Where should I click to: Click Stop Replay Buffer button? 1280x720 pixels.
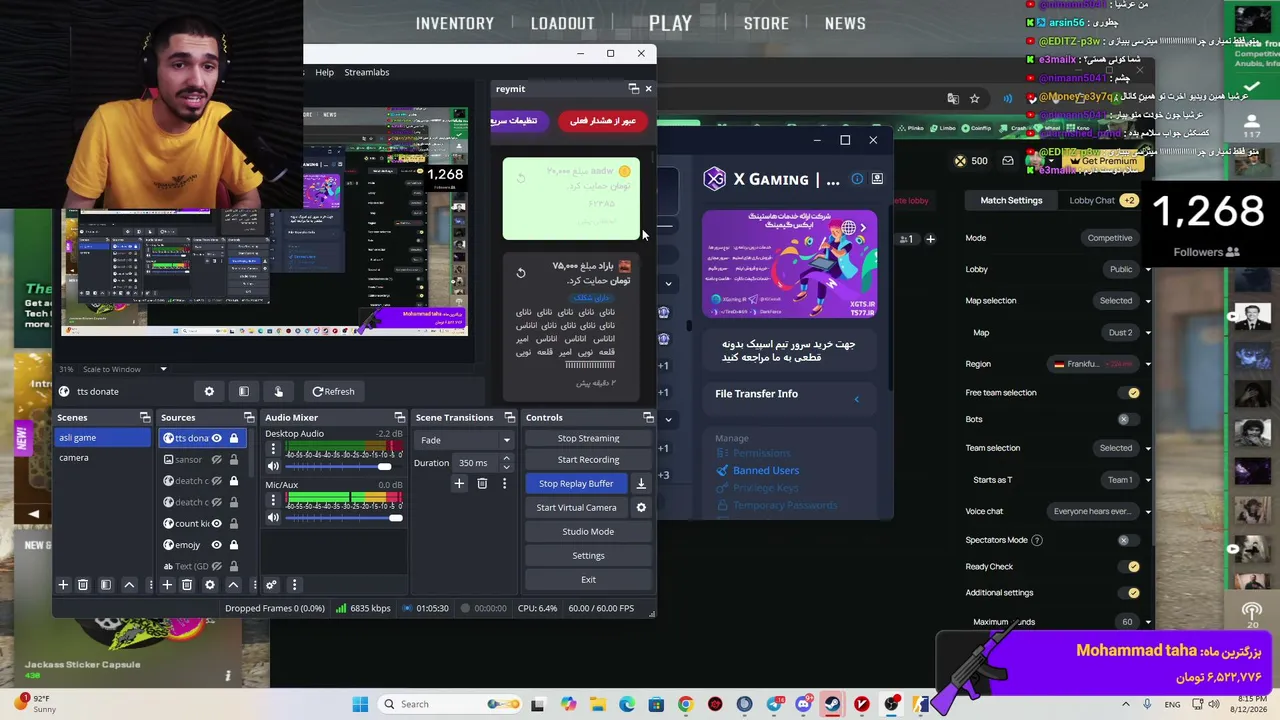tap(576, 484)
